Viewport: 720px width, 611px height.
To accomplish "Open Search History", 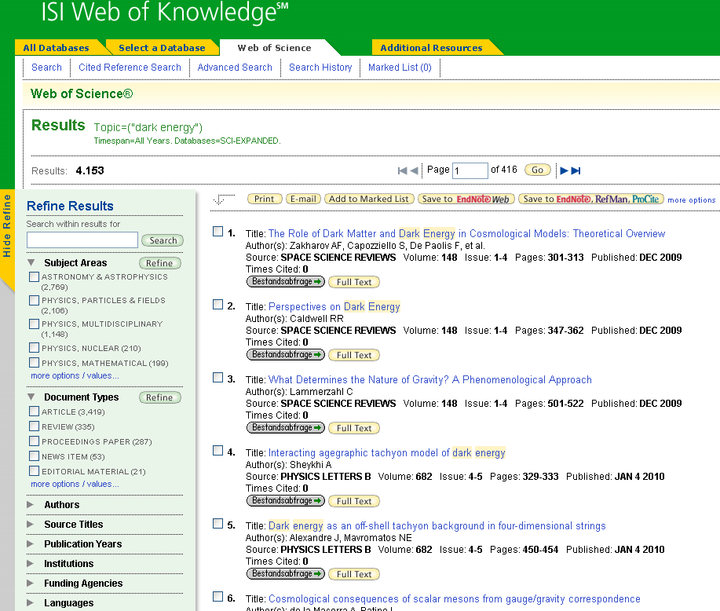I will pyautogui.click(x=320, y=67).
